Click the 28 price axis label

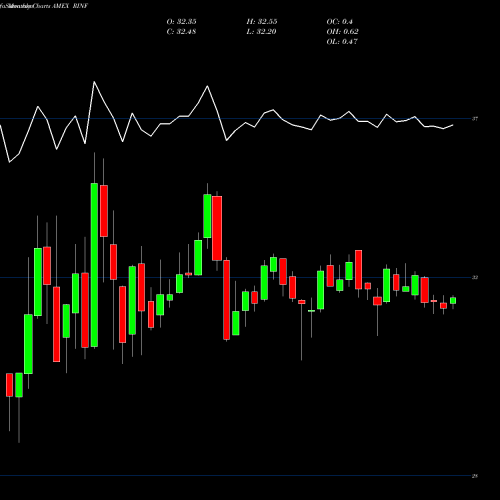click(475, 476)
